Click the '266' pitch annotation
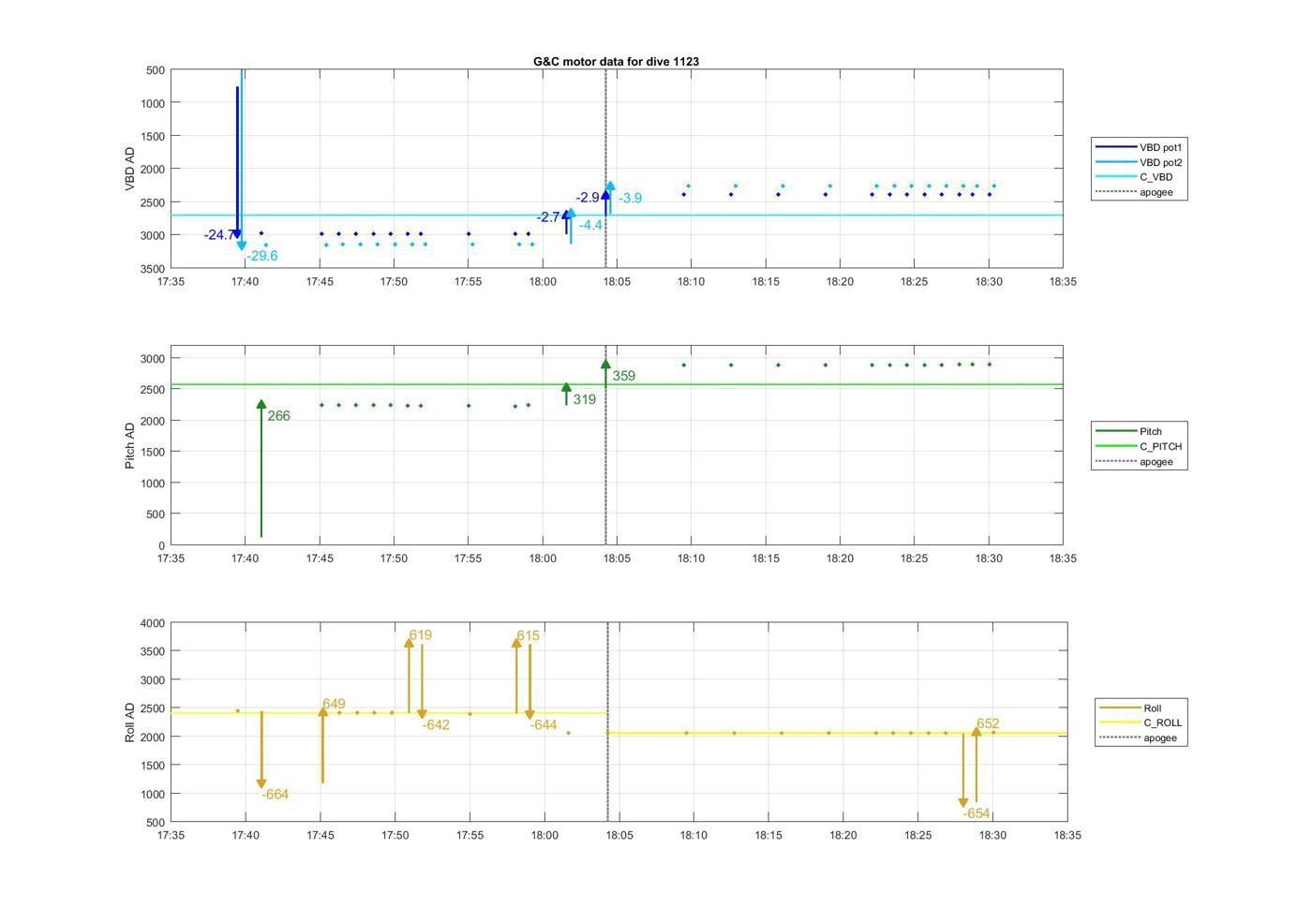This screenshot has width=1312, height=924. click(278, 415)
